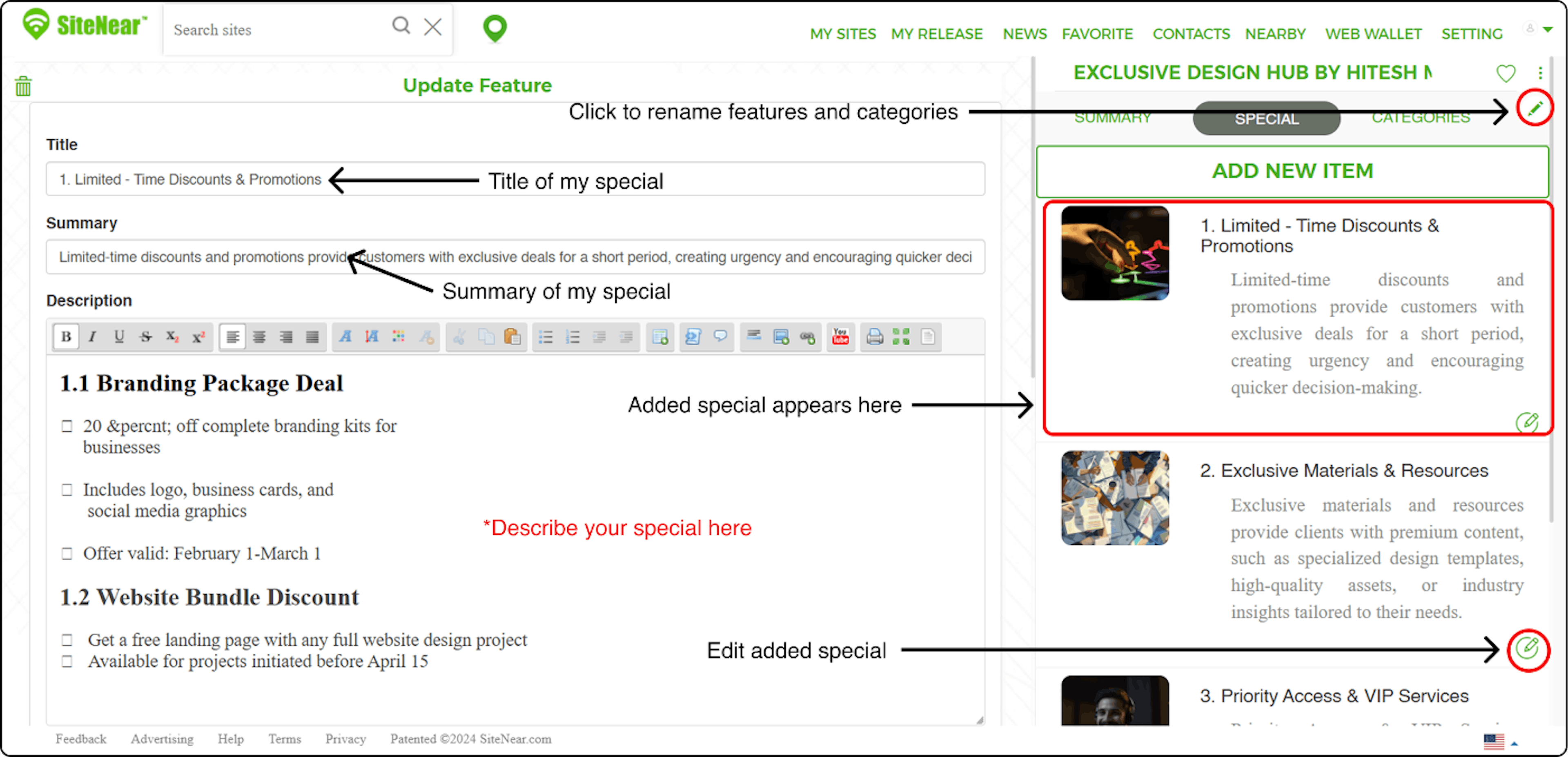
Task: Favorite the site with heart icon
Action: tap(1505, 73)
